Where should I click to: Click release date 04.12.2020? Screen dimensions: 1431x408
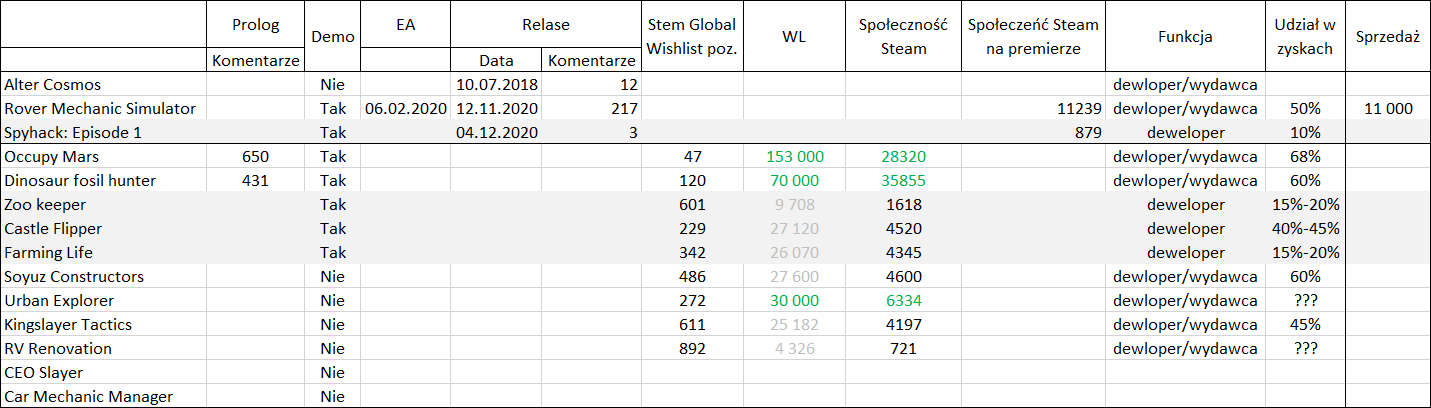click(x=497, y=133)
